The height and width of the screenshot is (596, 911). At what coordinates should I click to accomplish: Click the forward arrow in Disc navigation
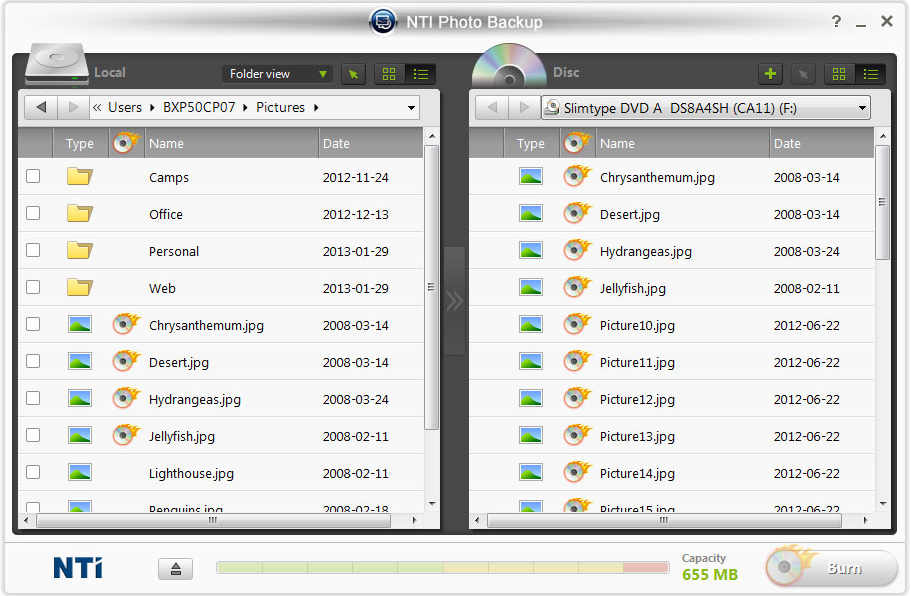pos(525,107)
